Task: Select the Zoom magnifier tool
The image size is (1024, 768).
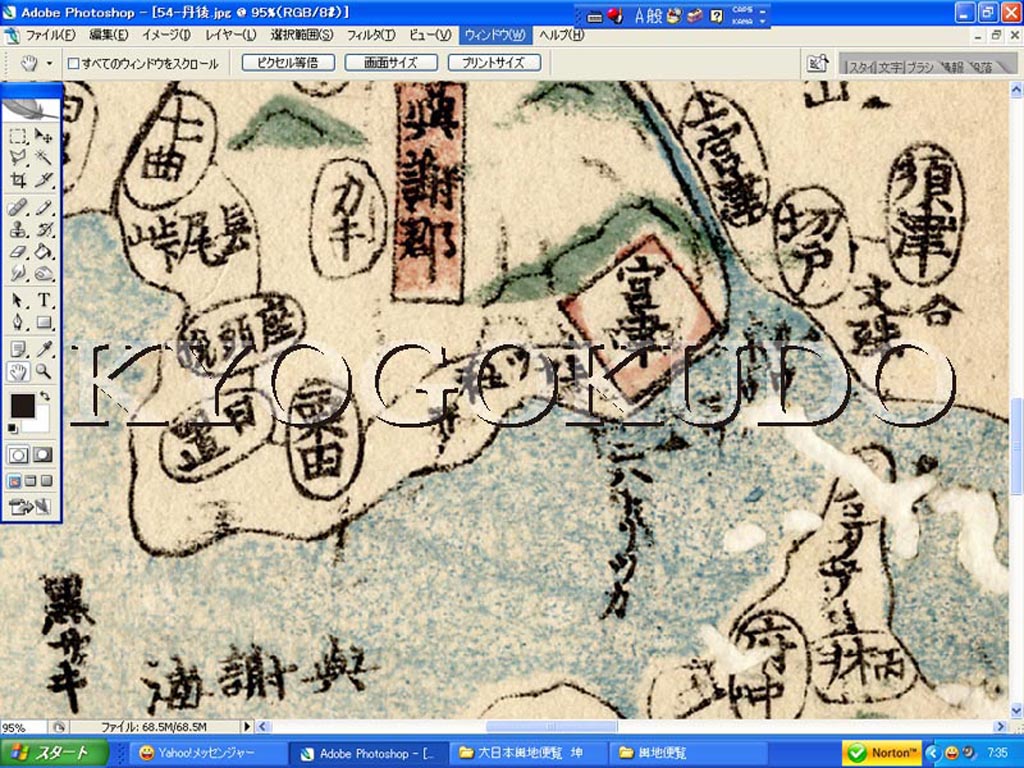Action: point(43,372)
